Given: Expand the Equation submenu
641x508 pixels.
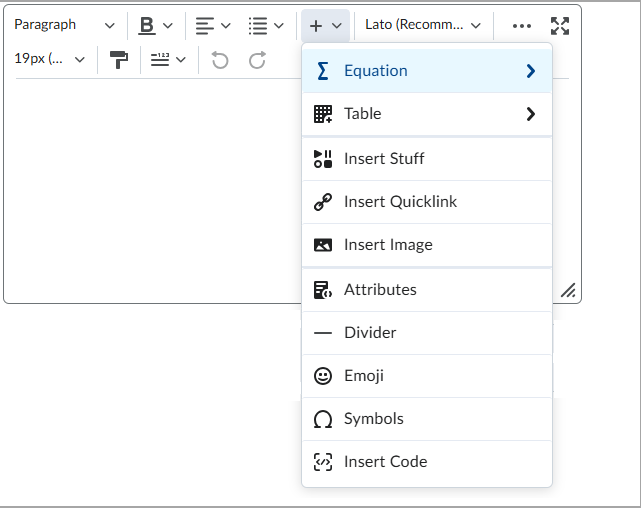Looking at the screenshot, I should (426, 71).
